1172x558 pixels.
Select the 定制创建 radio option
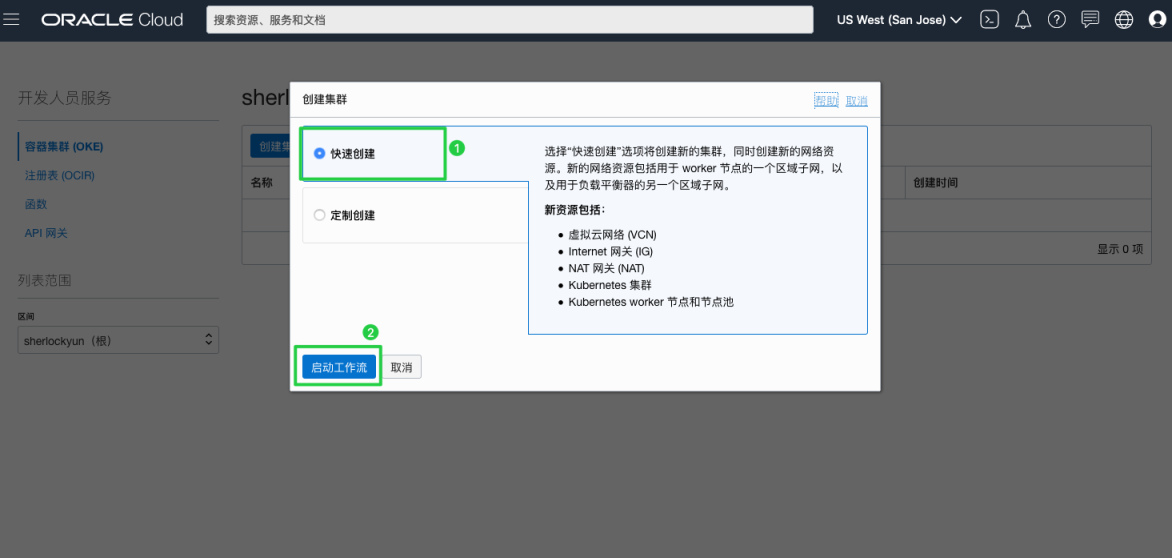(x=320, y=215)
